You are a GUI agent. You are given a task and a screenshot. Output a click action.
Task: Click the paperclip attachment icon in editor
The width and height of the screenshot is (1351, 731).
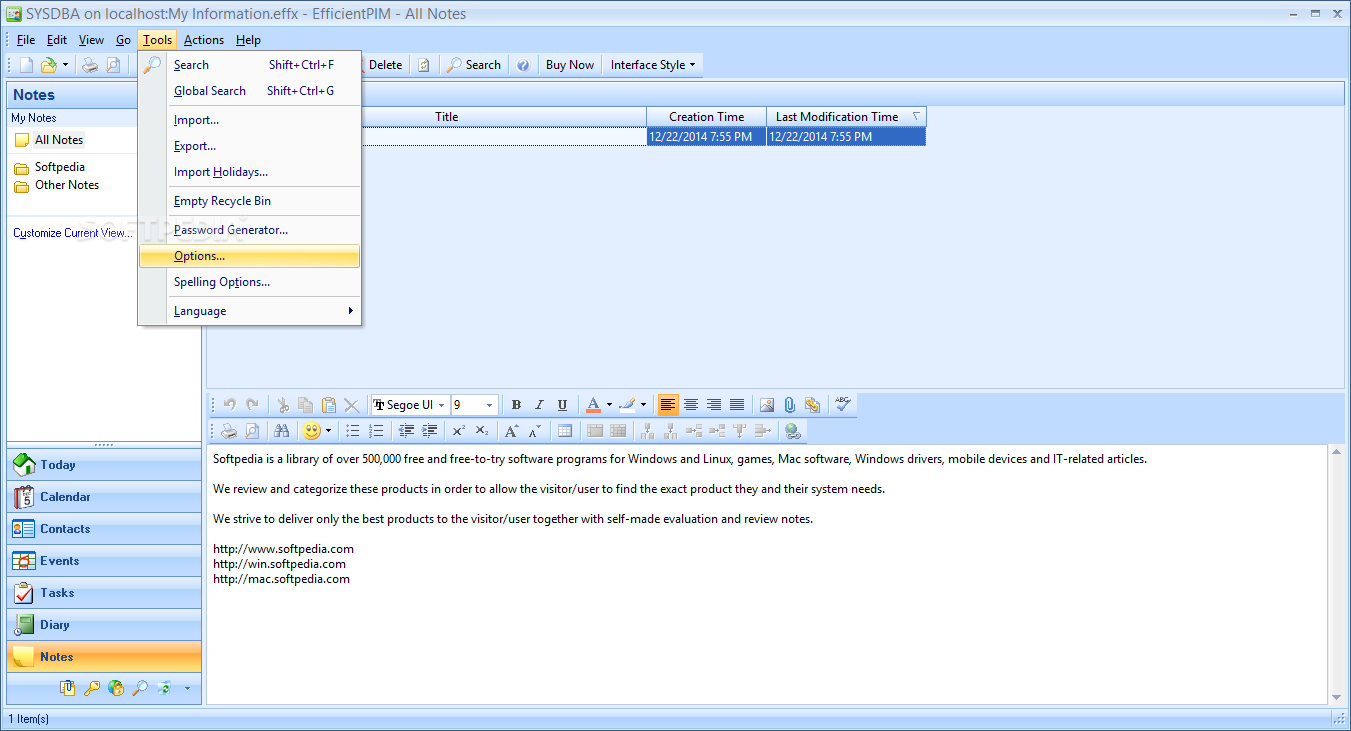(x=789, y=405)
